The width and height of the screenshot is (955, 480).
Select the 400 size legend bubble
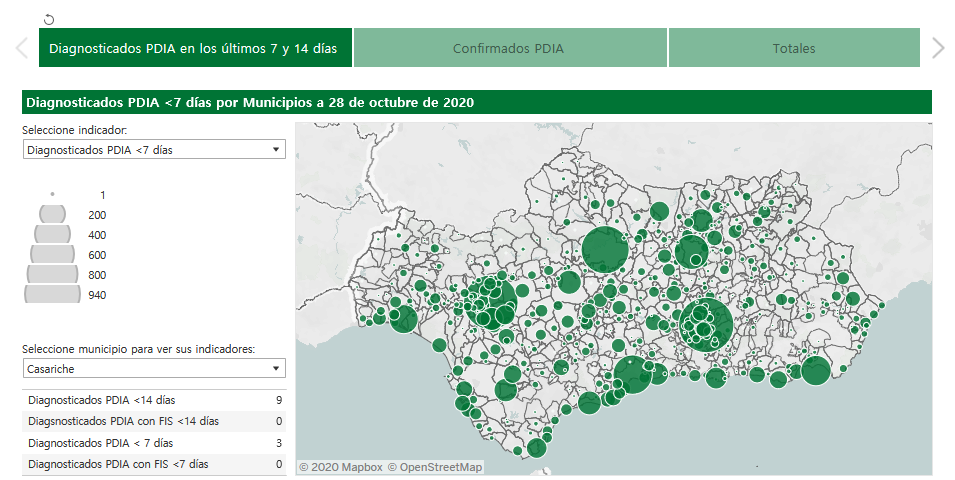[52, 234]
